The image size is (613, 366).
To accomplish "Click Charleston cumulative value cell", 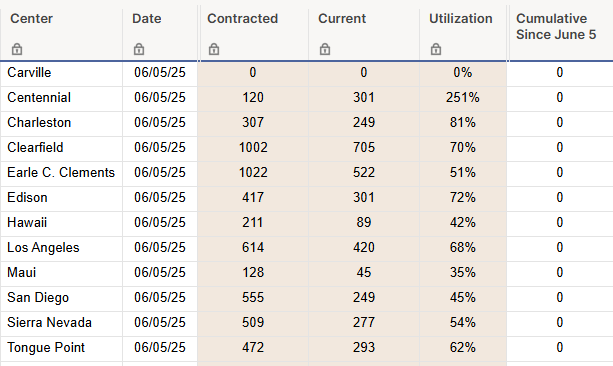I will coord(560,122).
